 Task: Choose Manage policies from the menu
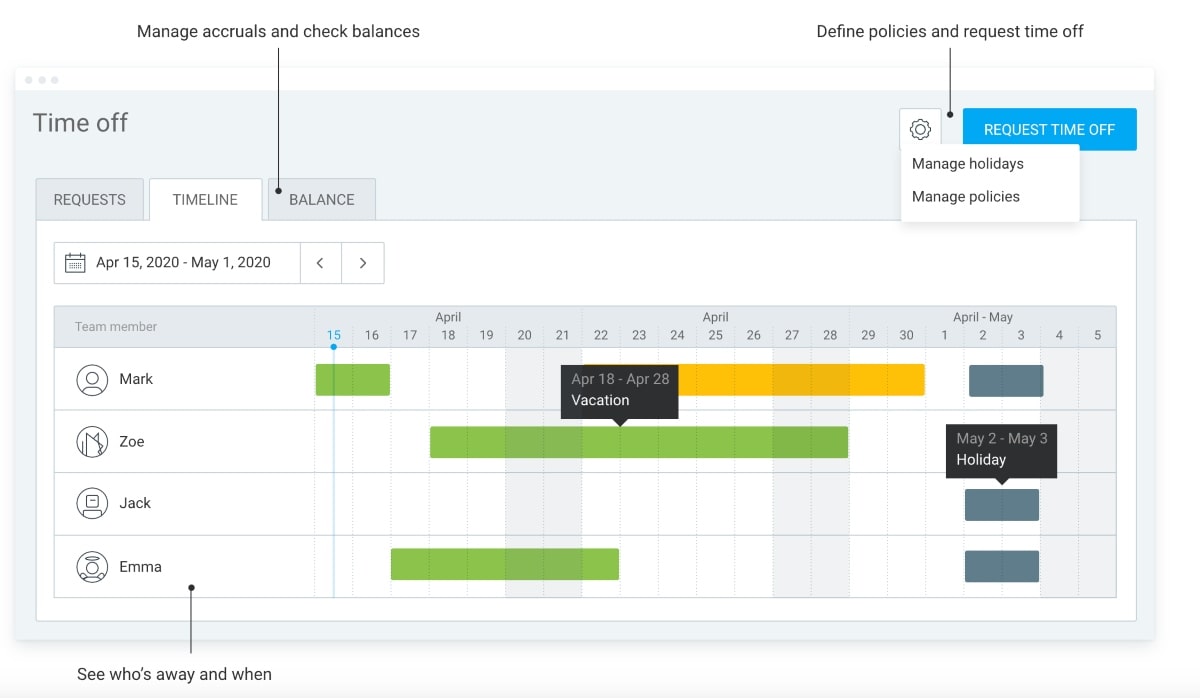point(966,197)
